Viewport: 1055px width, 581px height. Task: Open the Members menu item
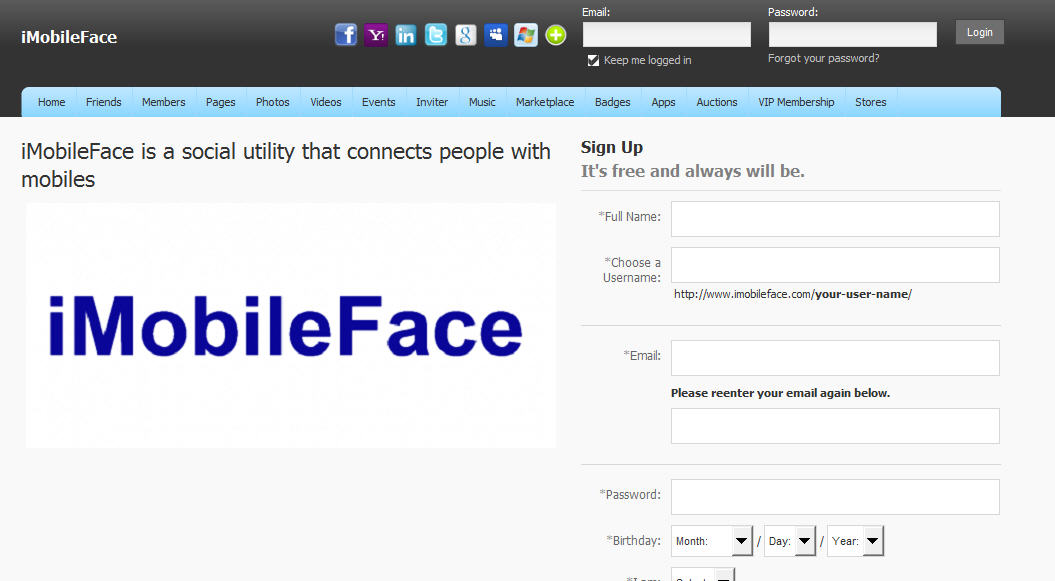[x=163, y=102]
